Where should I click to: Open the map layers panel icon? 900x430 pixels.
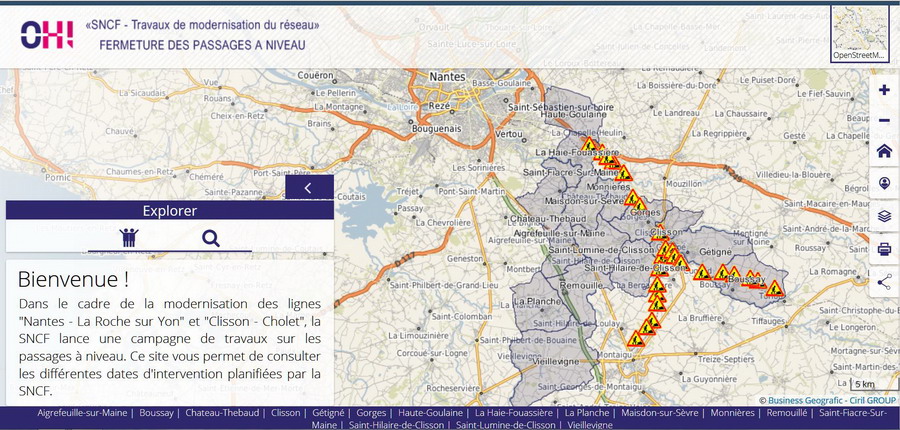tap(884, 216)
